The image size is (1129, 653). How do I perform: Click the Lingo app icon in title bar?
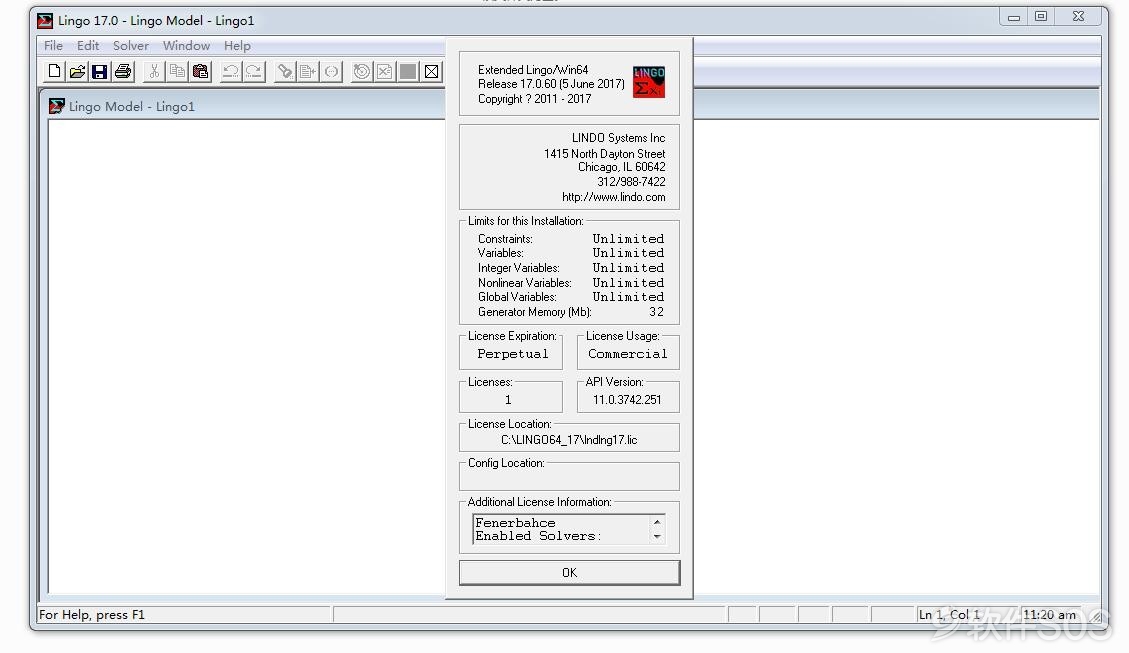pyautogui.click(x=45, y=21)
